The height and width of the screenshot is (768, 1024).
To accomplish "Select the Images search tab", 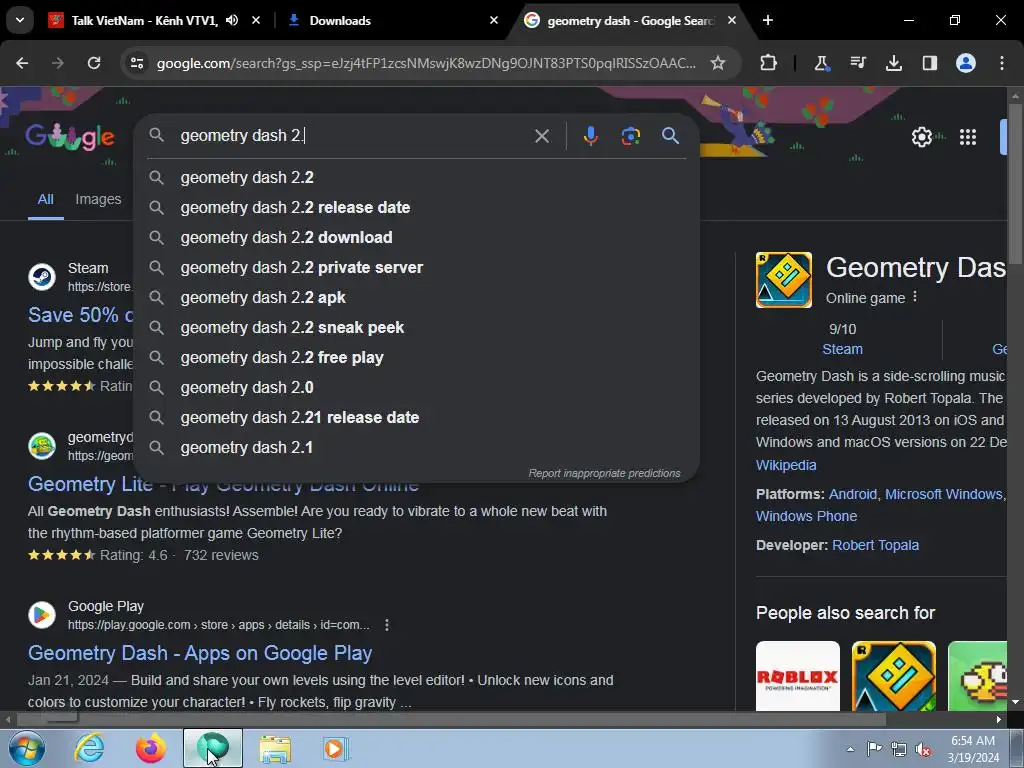I will coord(98,199).
